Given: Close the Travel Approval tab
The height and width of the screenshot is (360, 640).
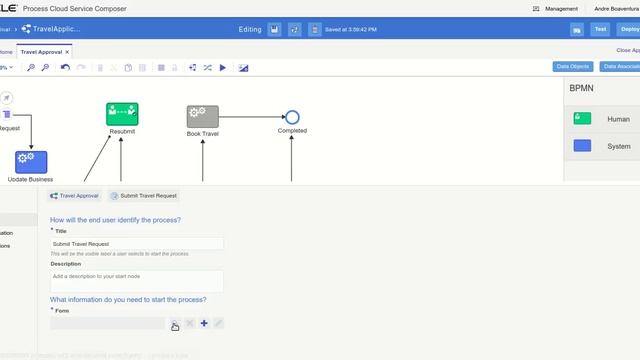Looking at the screenshot, I should pos(67,52).
